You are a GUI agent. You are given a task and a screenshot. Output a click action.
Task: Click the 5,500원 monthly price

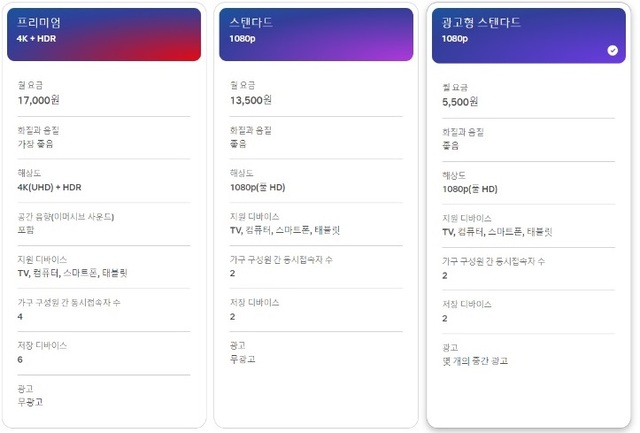tap(460, 102)
